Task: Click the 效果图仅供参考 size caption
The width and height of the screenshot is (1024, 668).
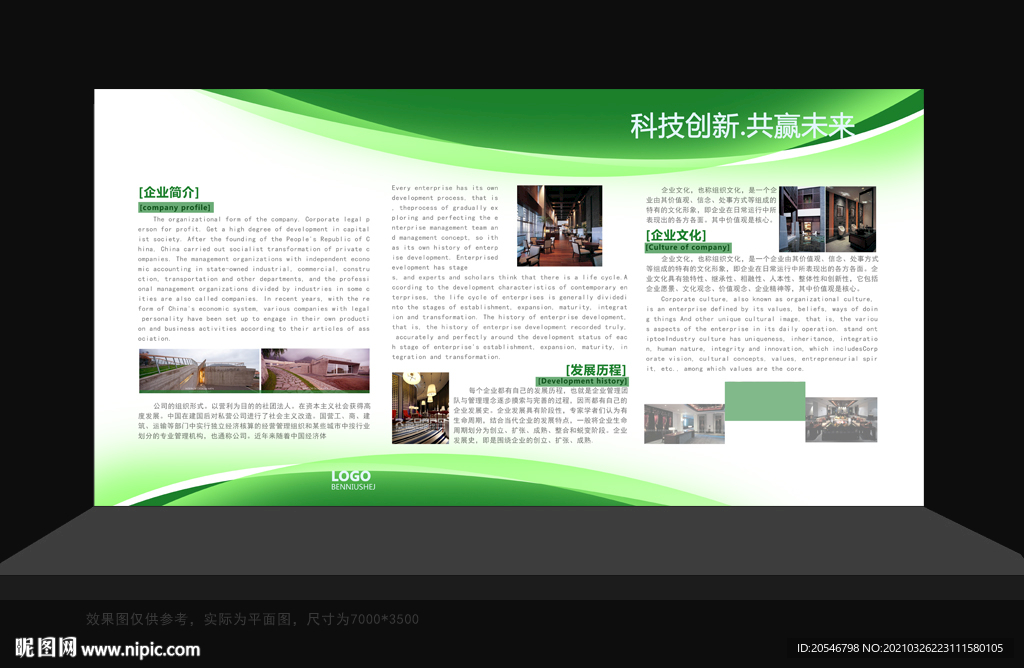Action: click(x=252, y=619)
